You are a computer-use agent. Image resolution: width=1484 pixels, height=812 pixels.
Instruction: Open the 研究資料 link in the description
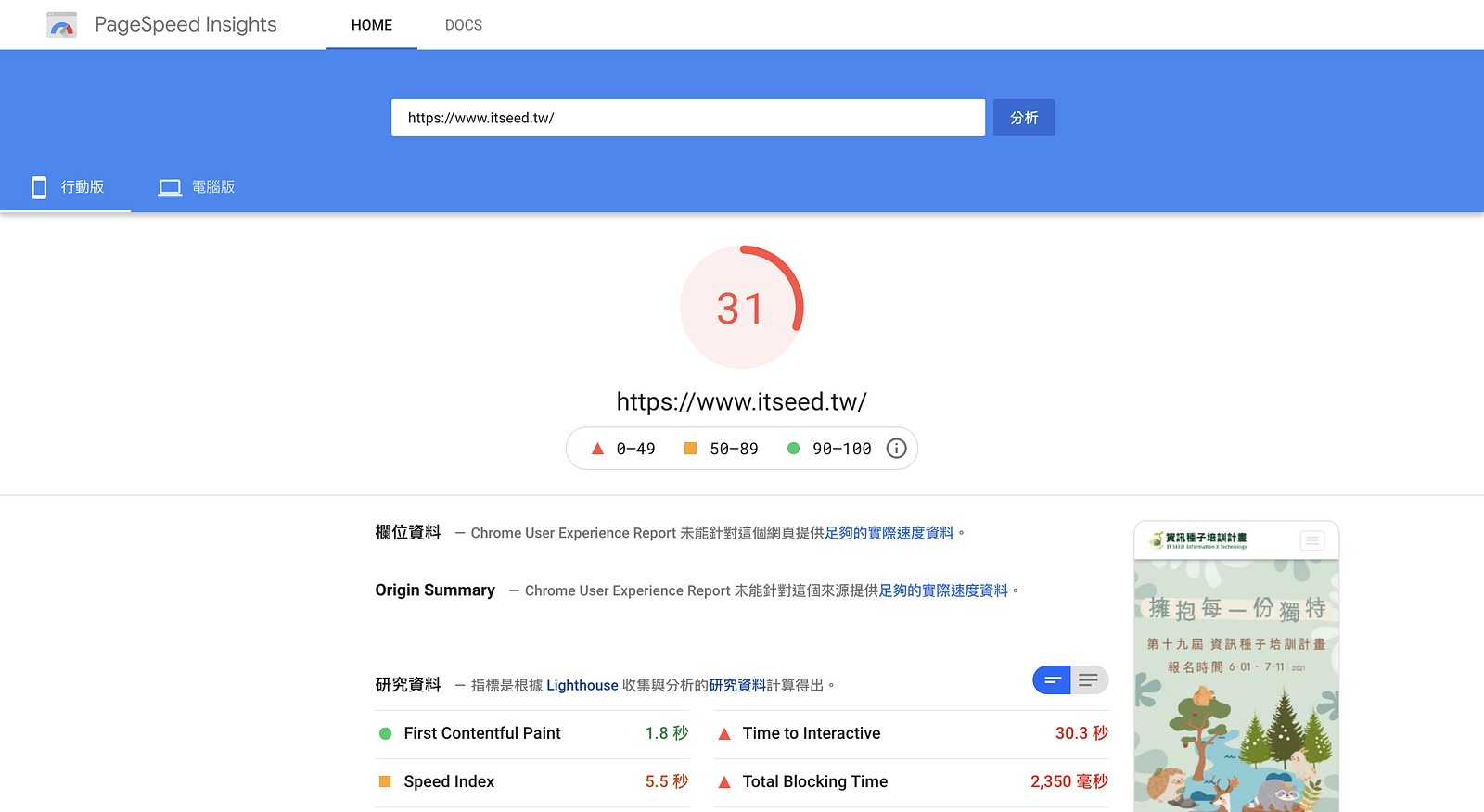[x=737, y=685]
